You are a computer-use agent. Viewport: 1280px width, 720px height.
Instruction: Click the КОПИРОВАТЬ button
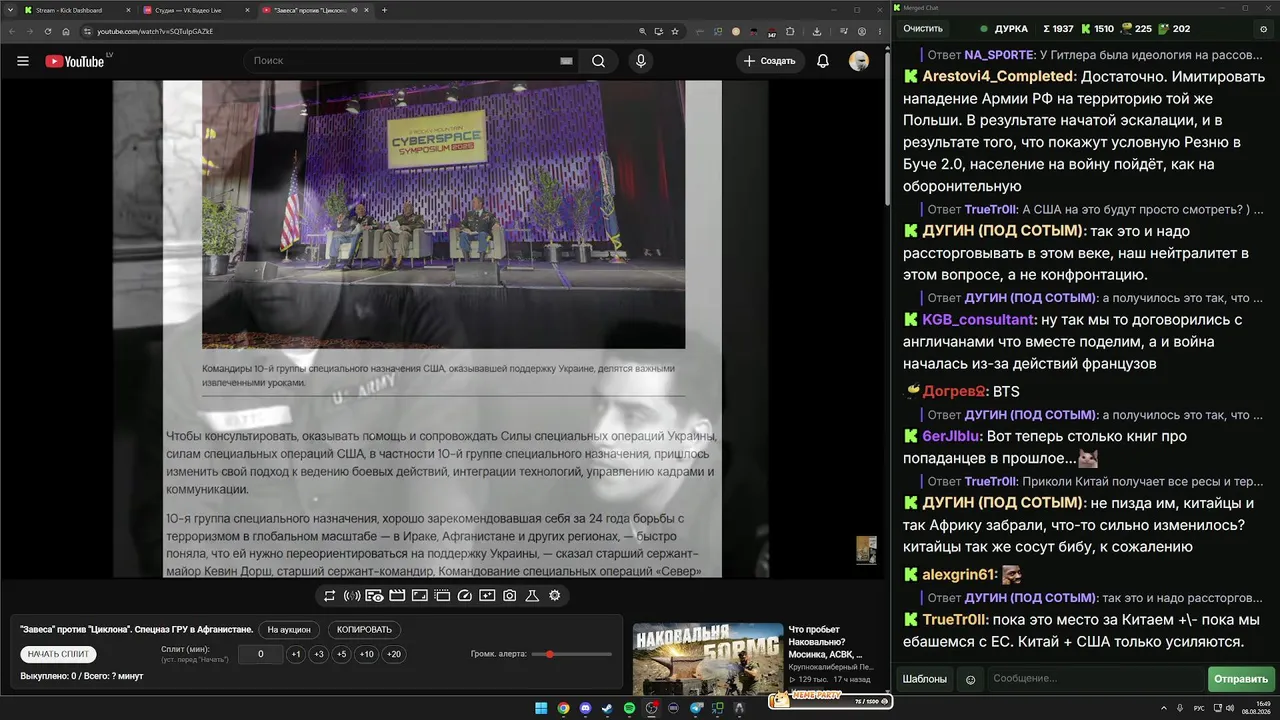pyautogui.click(x=365, y=630)
